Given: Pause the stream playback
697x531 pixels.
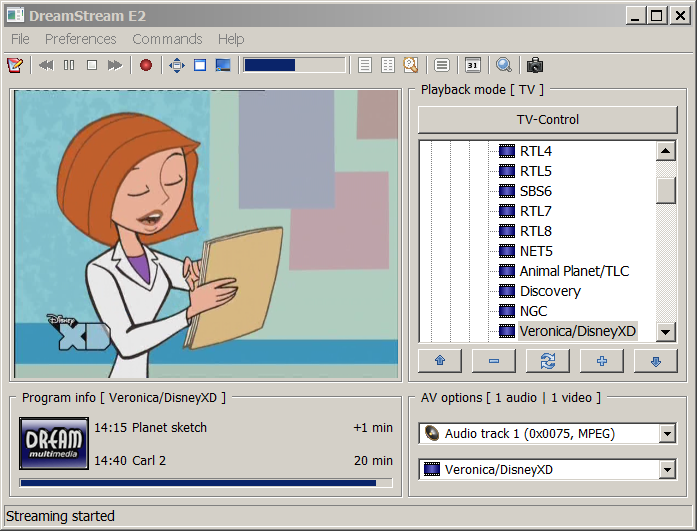Looking at the screenshot, I should click(69, 66).
